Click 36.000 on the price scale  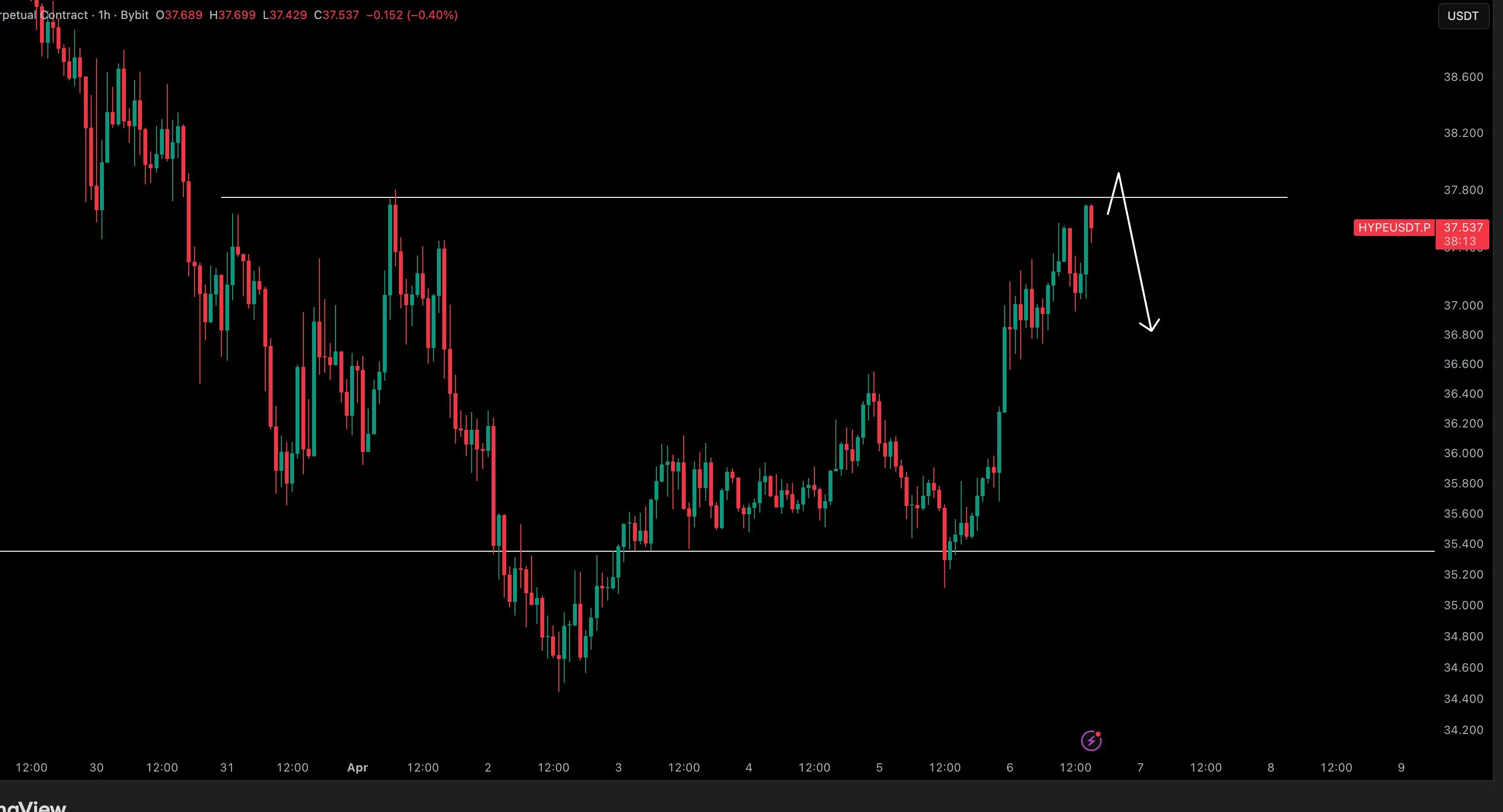[x=1463, y=453]
